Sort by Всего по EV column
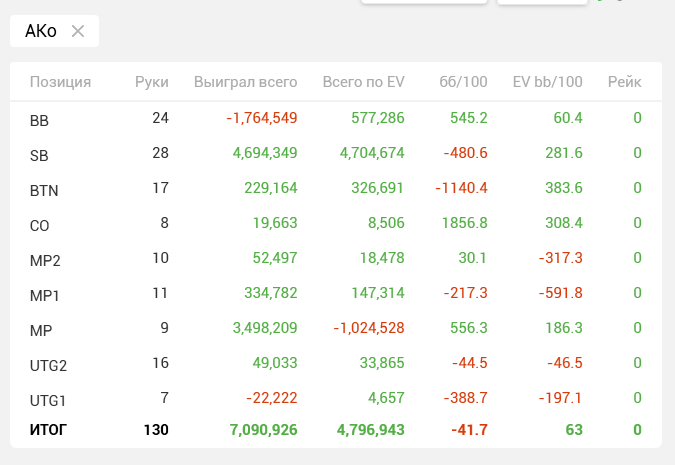The width and height of the screenshot is (675, 465). tap(363, 82)
